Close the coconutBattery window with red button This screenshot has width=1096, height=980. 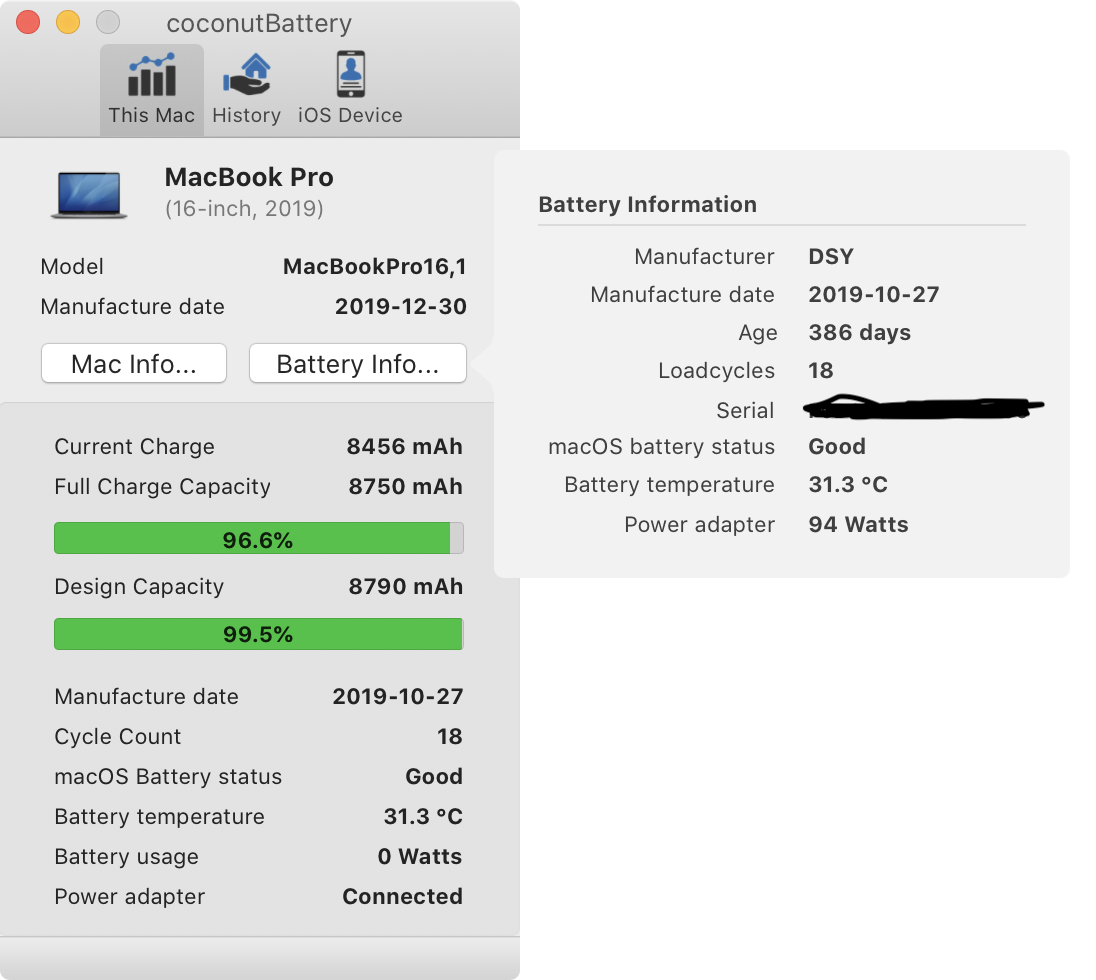28,22
